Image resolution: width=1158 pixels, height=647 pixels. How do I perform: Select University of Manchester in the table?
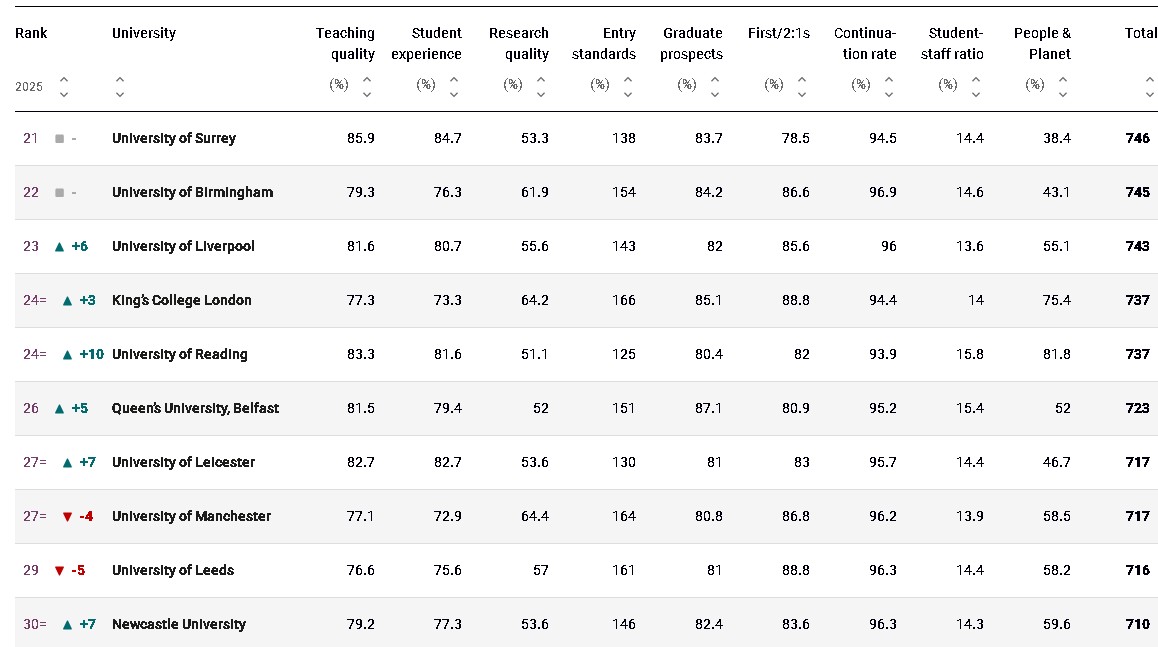coord(191,516)
